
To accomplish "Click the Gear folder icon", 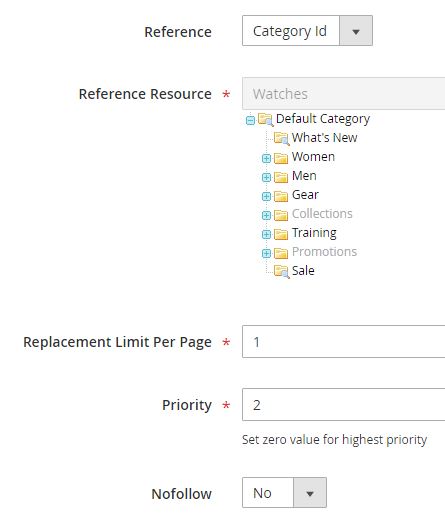I will tap(281, 196).
